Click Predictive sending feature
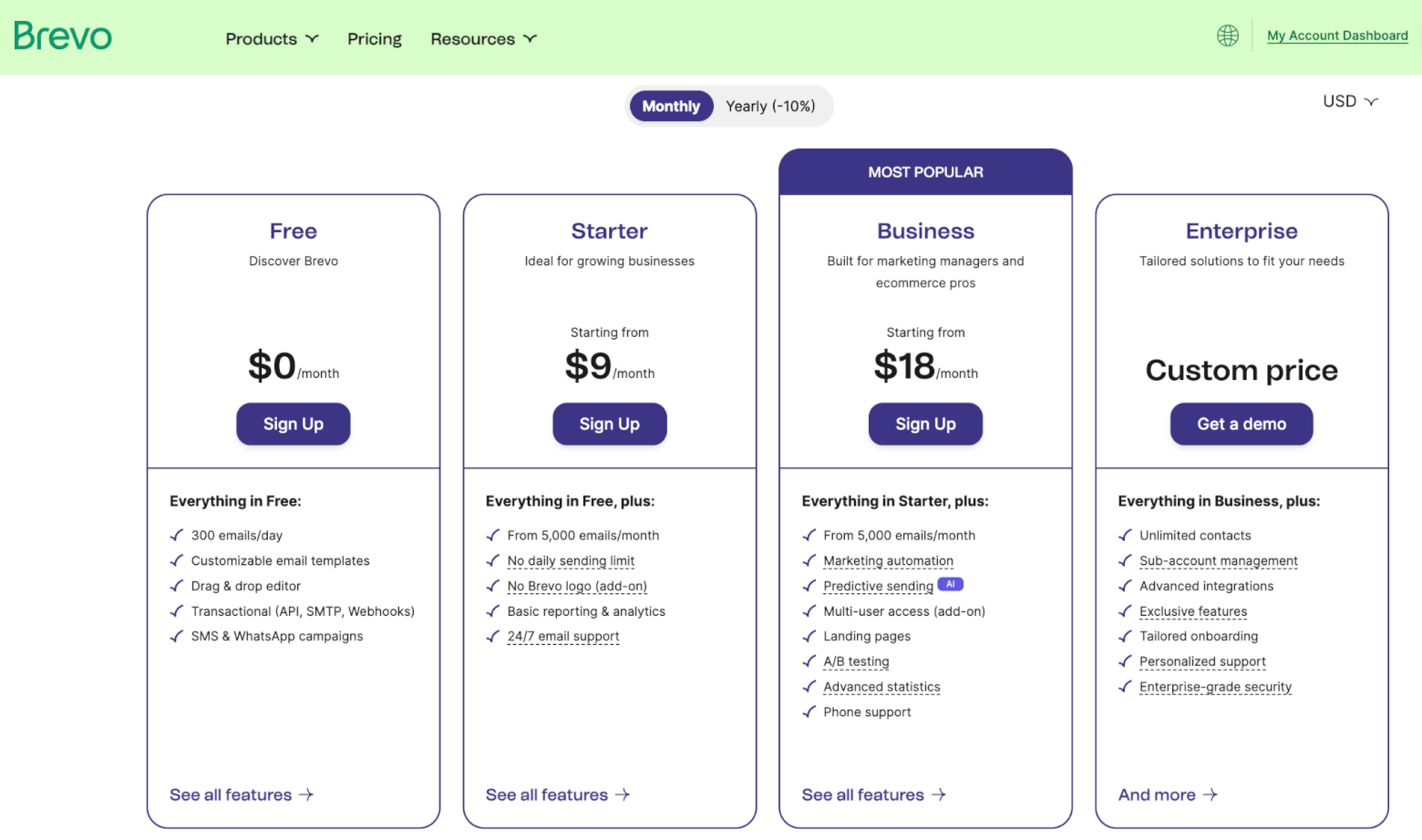Viewport: 1422px width, 840px height. click(878, 586)
